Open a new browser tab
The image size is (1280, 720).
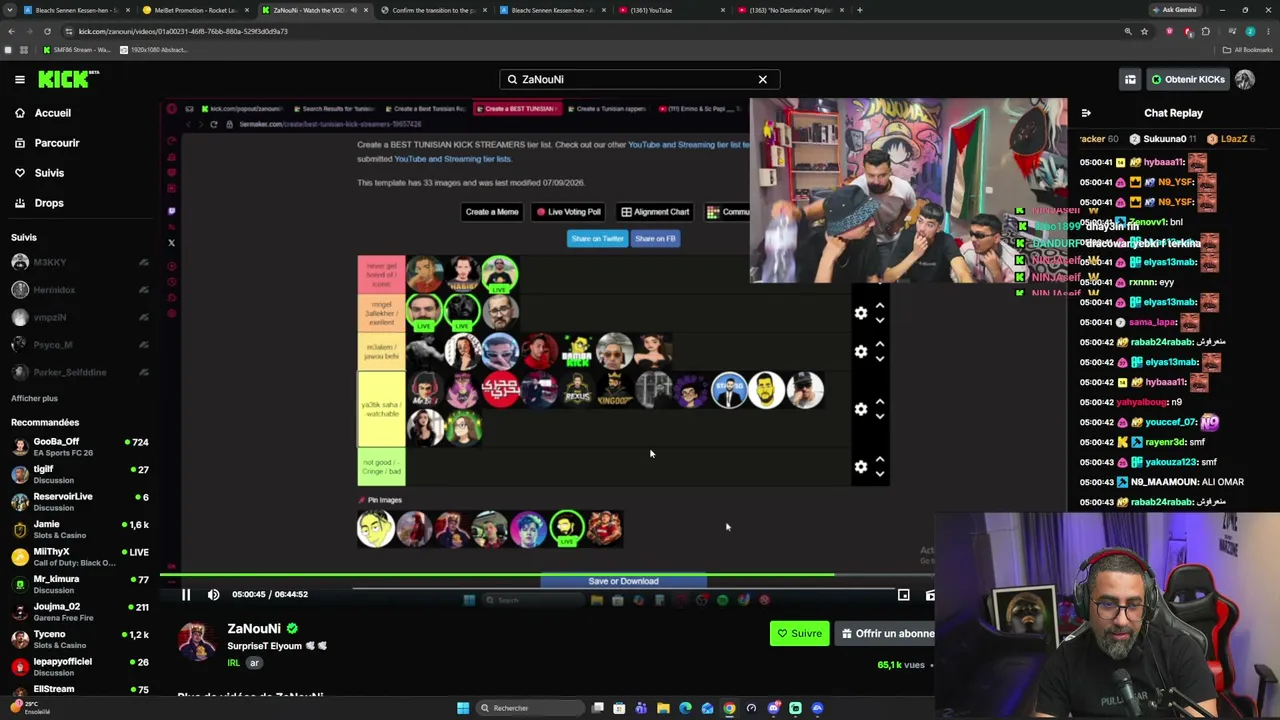[860, 10]
